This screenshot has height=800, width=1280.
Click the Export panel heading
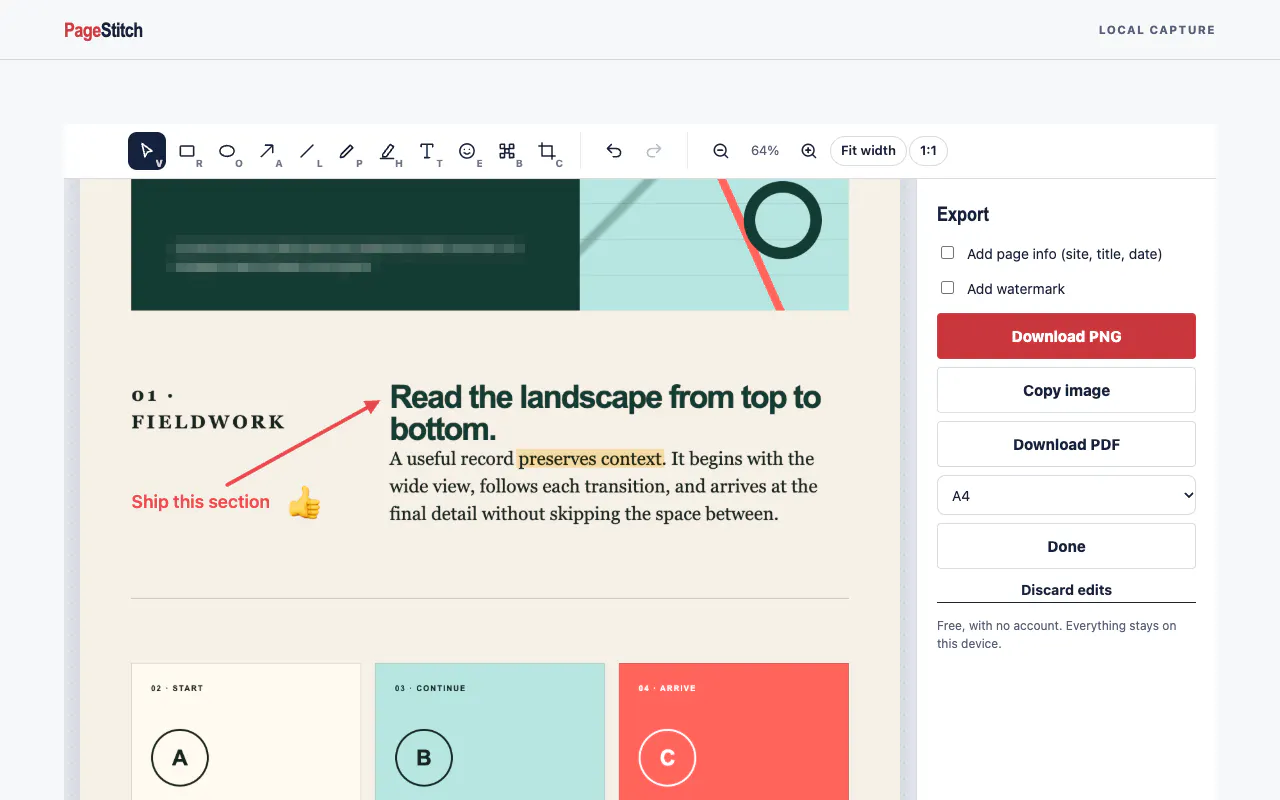click(963, 214)
